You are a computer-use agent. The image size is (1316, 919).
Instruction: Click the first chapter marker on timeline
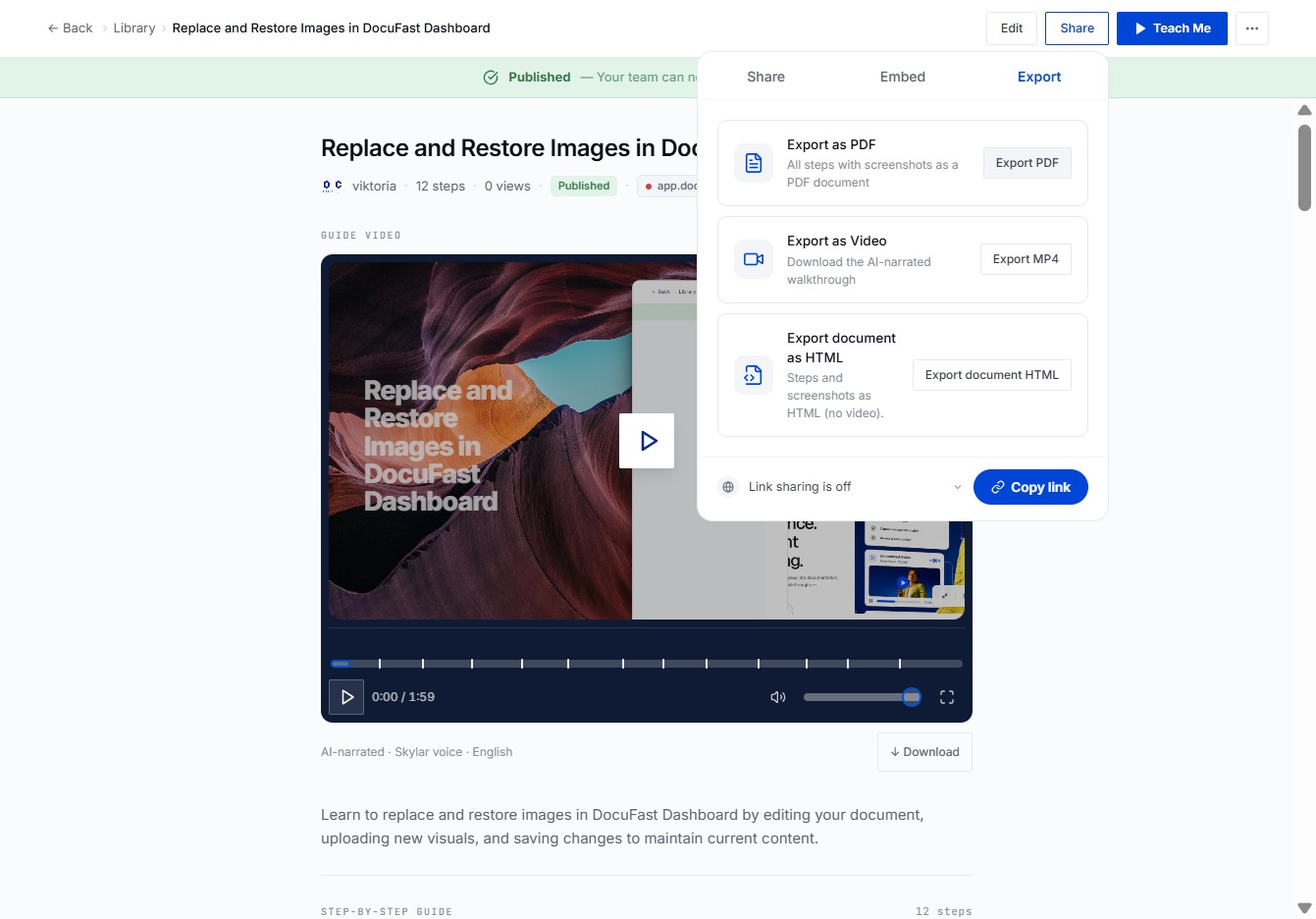click(x=380, y=664)
